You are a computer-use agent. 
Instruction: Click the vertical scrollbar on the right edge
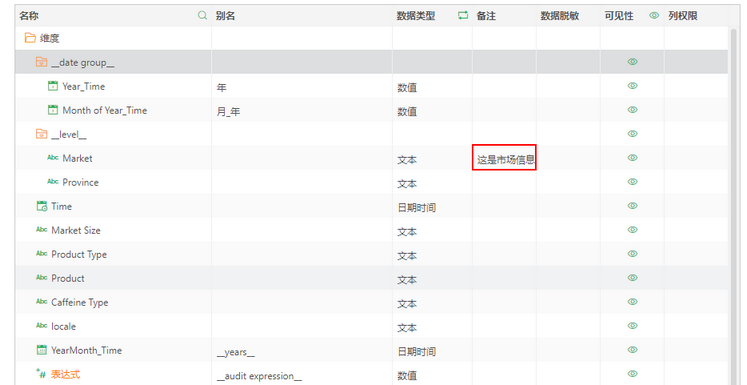[x=734, y=205]
